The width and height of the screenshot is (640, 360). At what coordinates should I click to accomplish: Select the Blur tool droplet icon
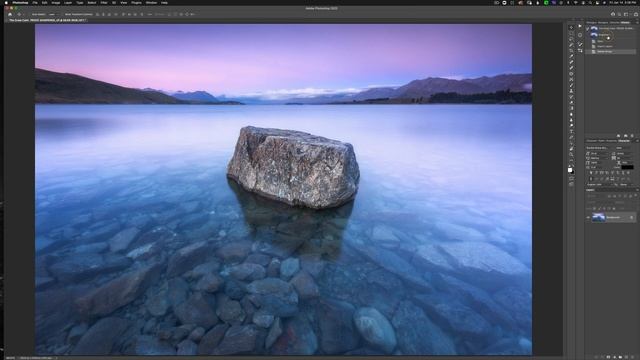[571, 114]
